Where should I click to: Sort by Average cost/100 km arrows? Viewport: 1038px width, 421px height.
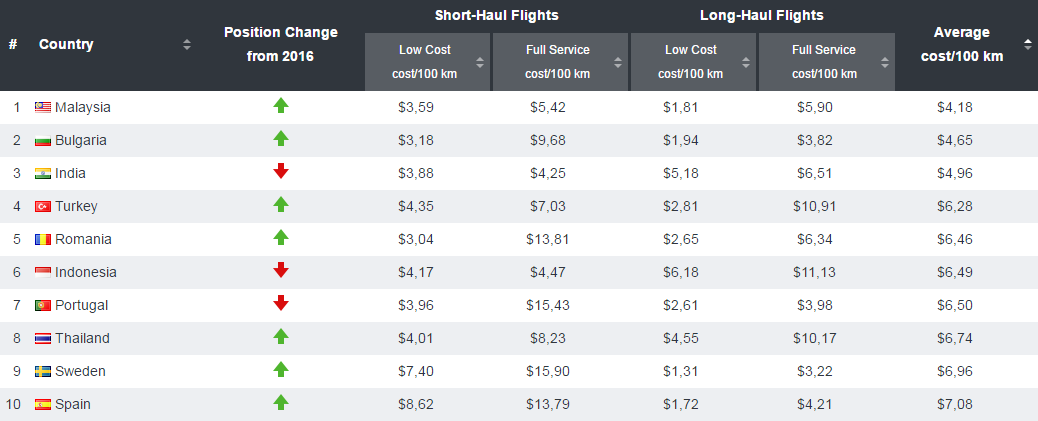1028,44
